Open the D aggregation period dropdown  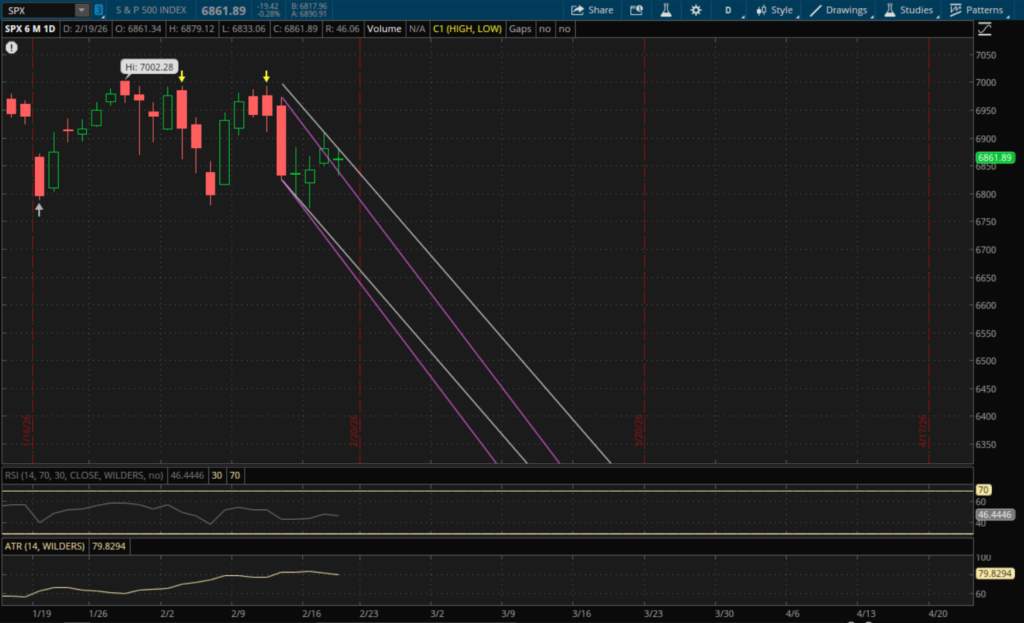click(728, 10)
